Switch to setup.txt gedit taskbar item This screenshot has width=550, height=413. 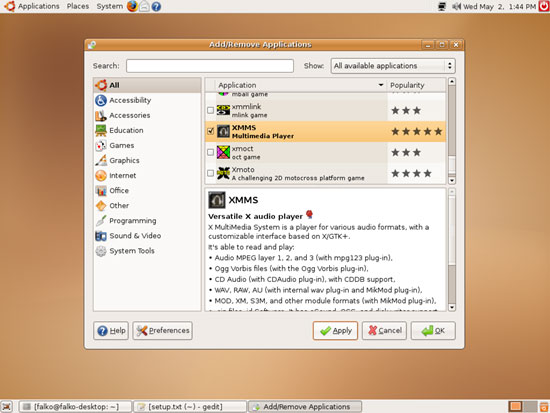190,407
